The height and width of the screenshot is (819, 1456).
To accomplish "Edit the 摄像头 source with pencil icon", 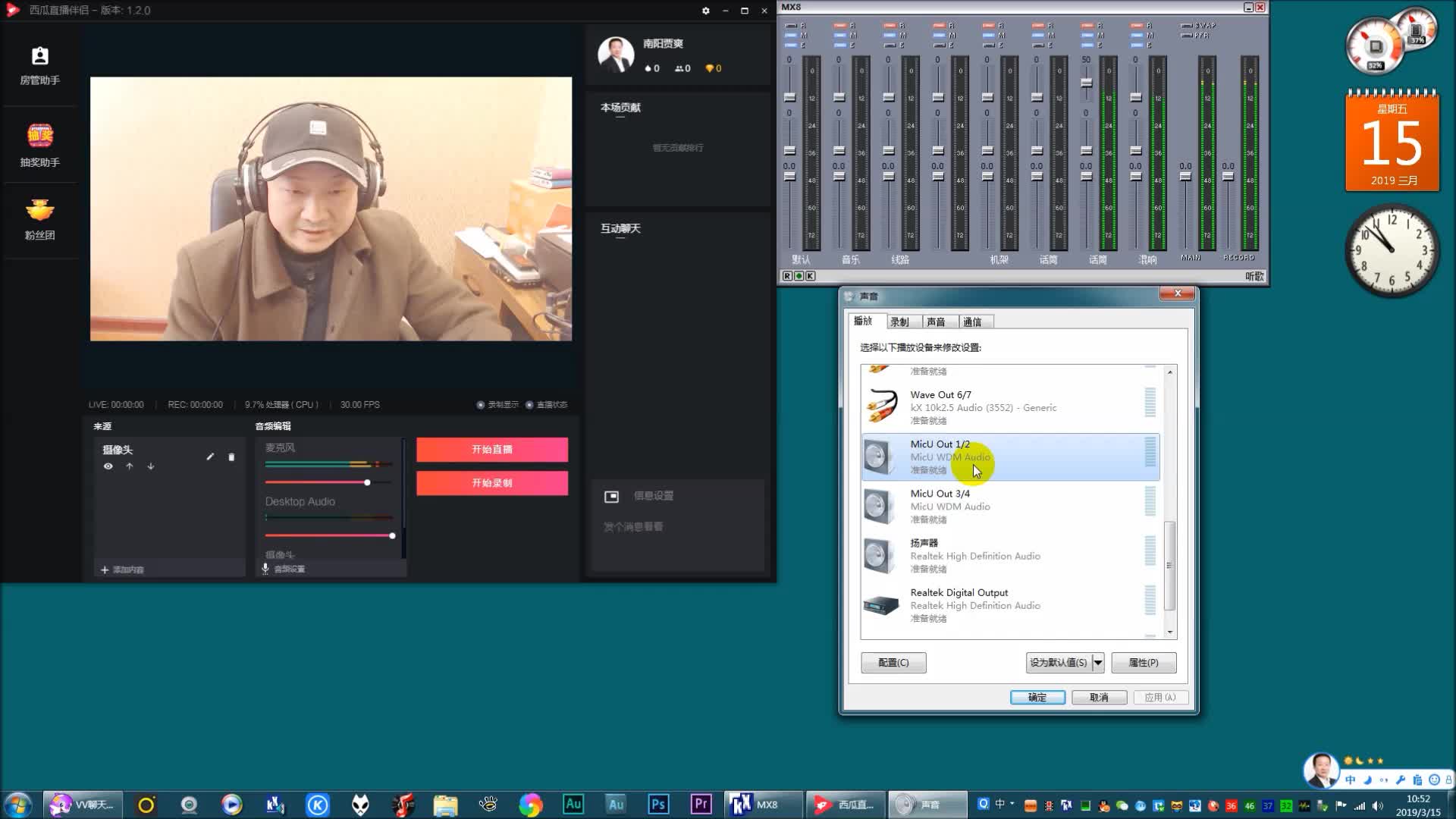I will click(x=210, y=457).
